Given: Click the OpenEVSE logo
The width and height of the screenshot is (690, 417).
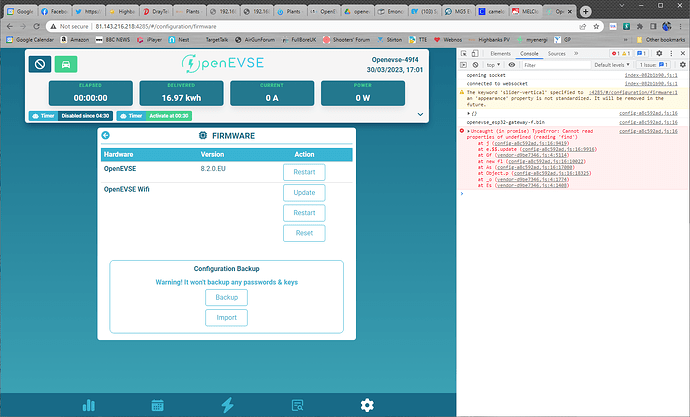Looking at the screenshot, I should point(222,63).
